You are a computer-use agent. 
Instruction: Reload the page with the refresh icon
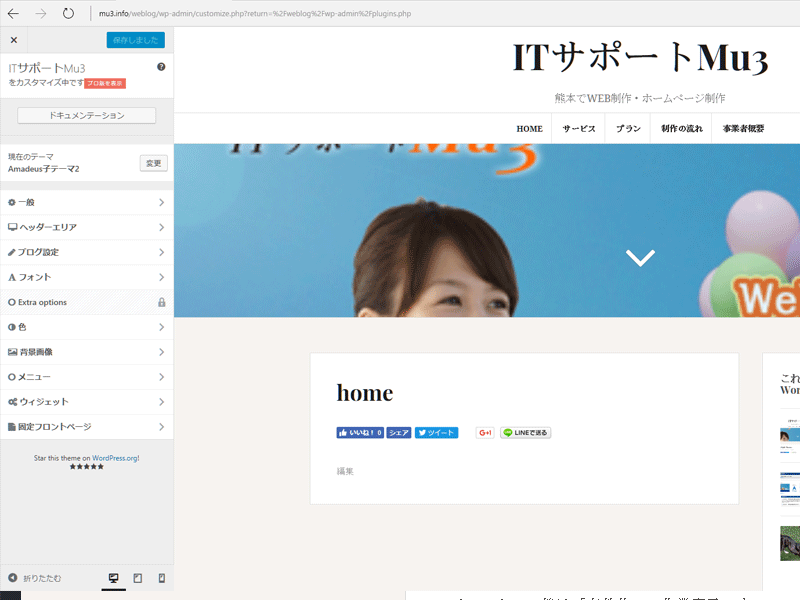(x=68, y=14)
